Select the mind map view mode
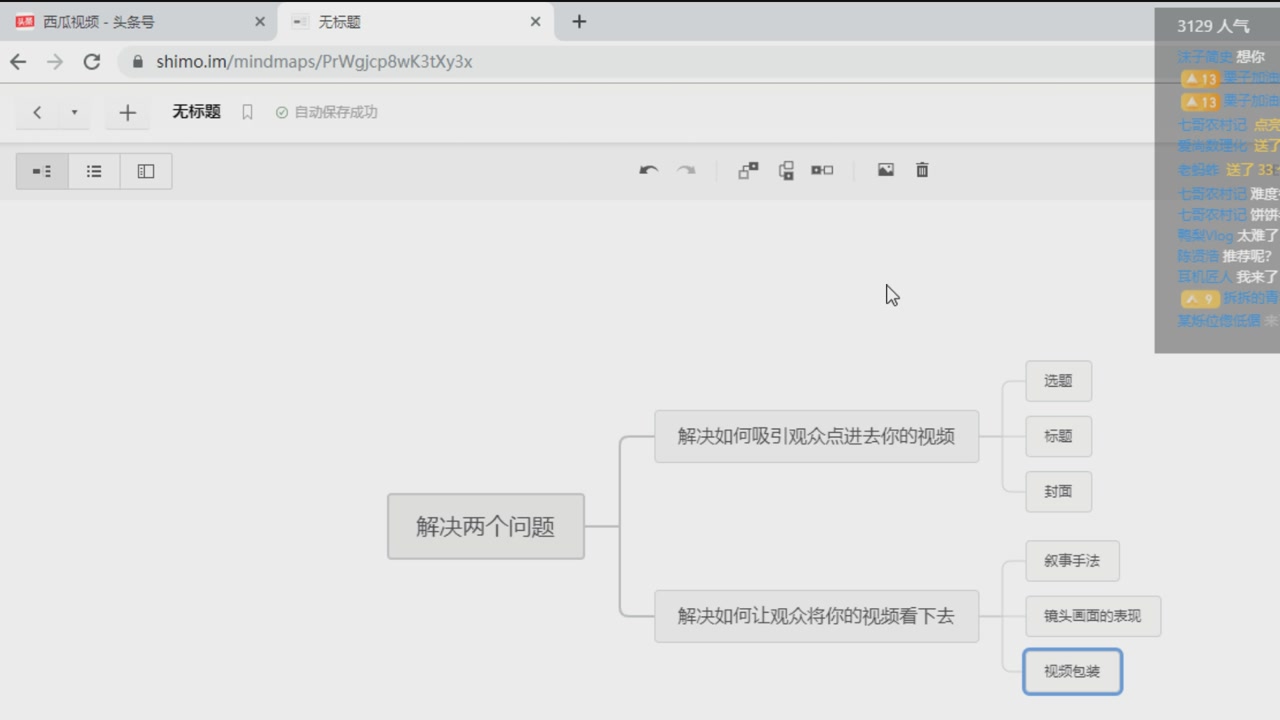The image size is (1280, 720). click(x=42, y=171)
